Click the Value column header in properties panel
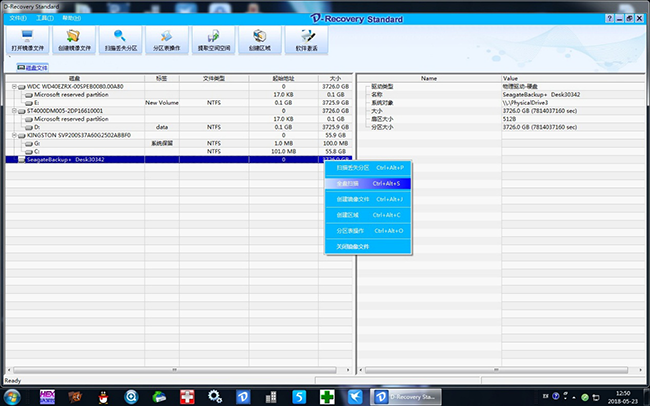 coord(574,78)
